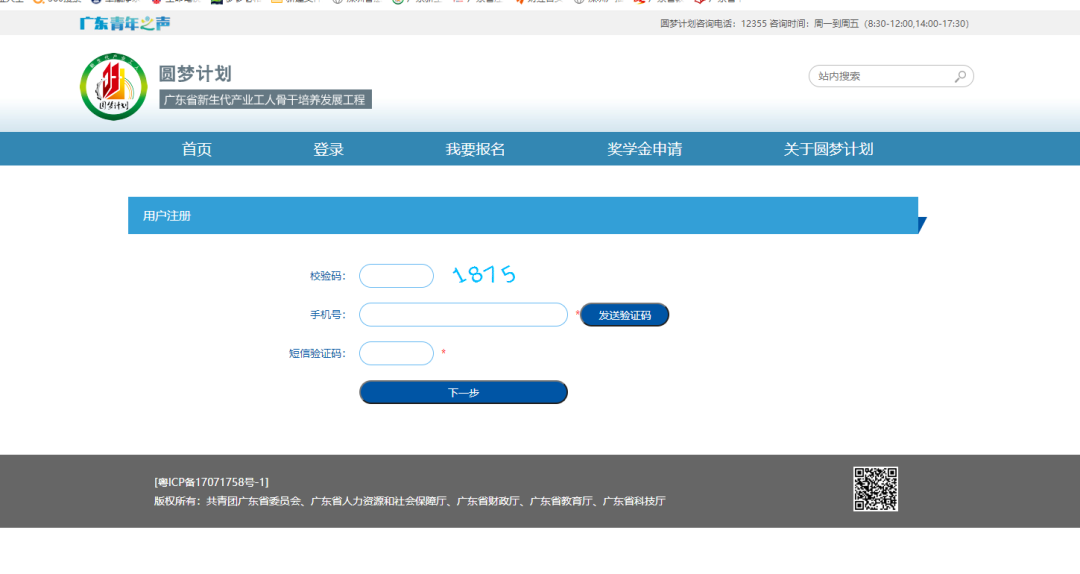Image resolution: width=1080 pixels, height=574 pixels.
Task: Click the 圆梦计划 title text
Action: point(195,74)
